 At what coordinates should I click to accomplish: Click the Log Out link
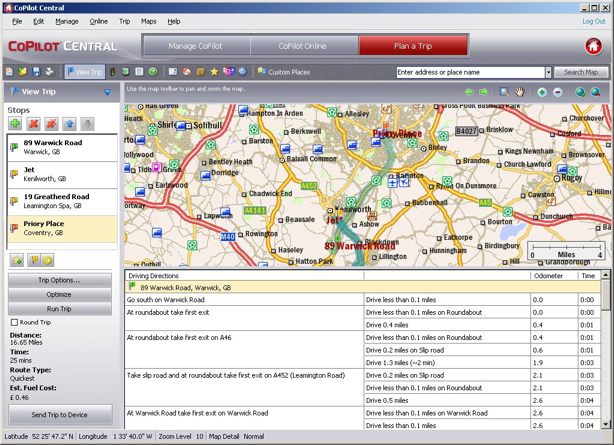594,21
